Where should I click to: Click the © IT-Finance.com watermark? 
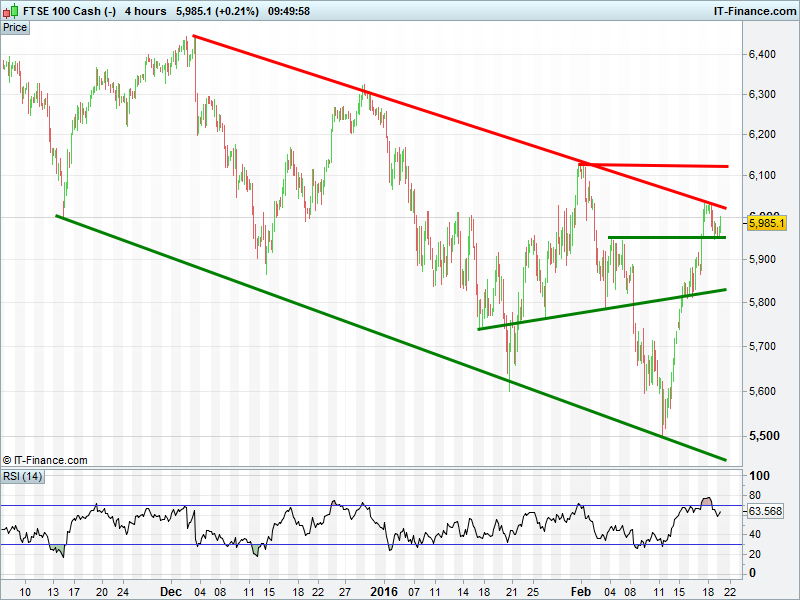pyautogui.click(x=45, y=460)
